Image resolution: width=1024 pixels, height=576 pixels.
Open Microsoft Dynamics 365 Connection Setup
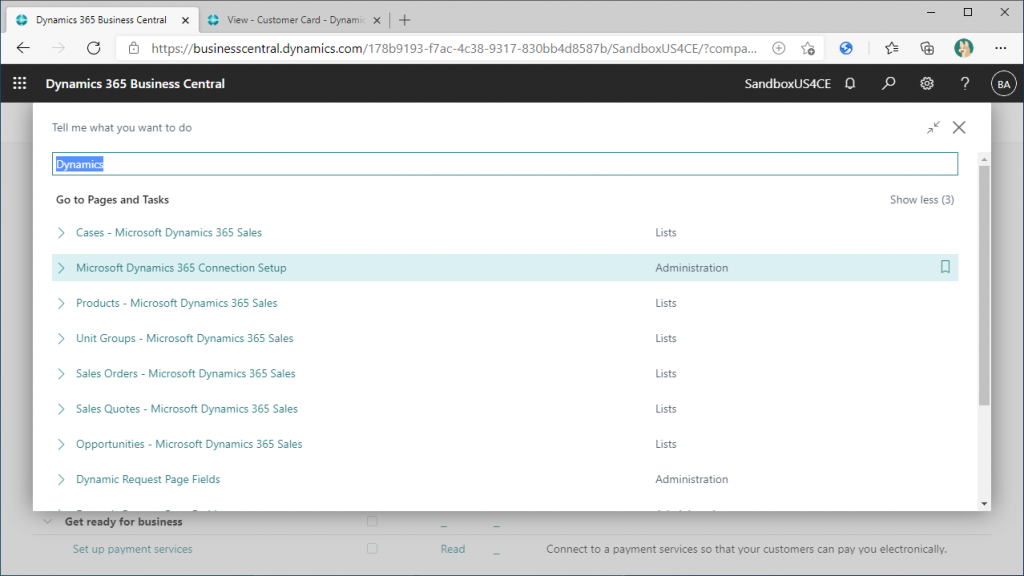click(x=181, y=268)
